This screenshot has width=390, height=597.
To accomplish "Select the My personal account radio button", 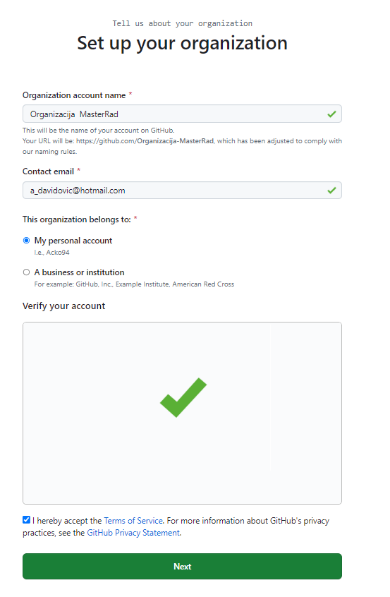I will [26, 240].
